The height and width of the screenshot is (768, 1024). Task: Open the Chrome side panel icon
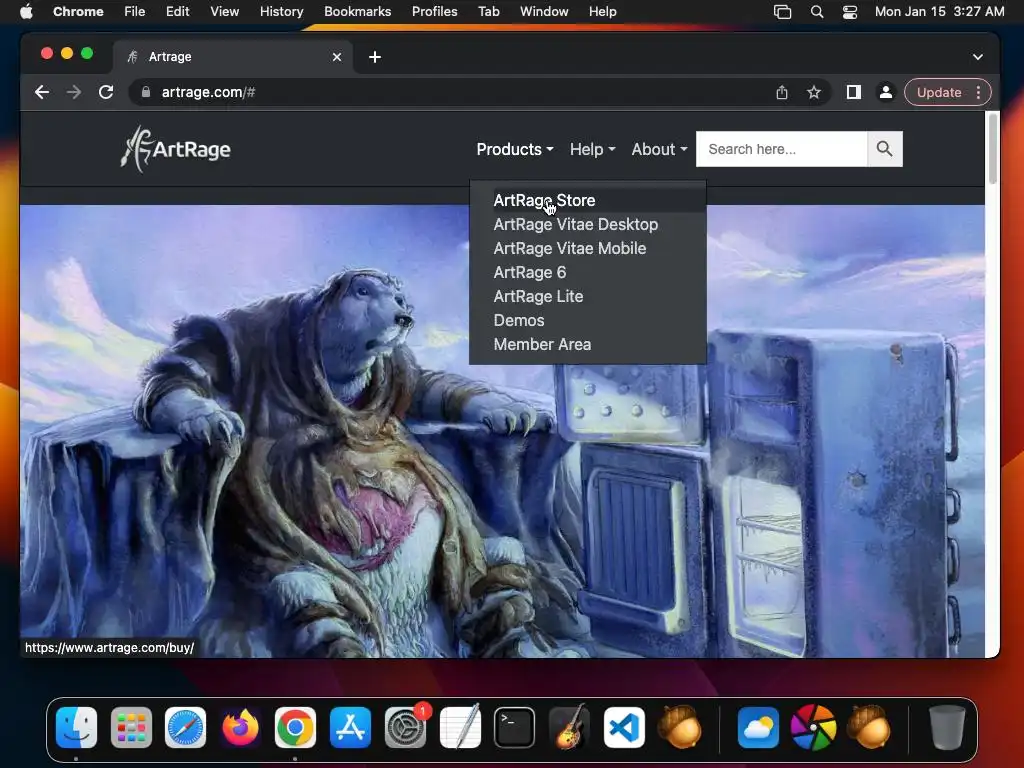854,92
